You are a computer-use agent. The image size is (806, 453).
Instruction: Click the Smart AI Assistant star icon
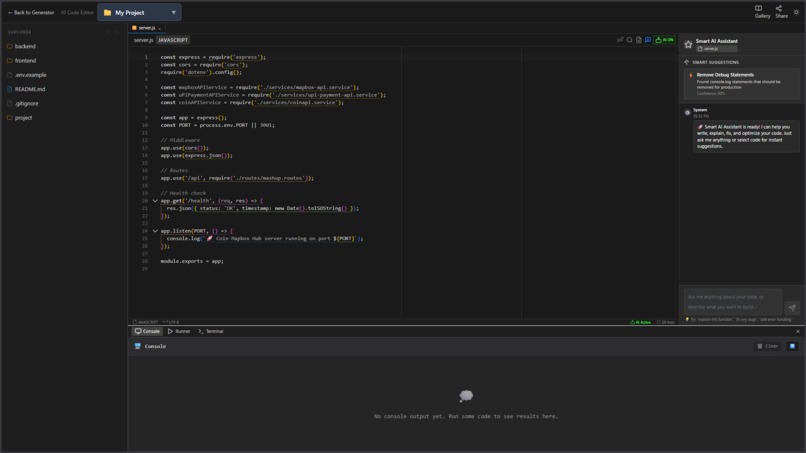688,45
